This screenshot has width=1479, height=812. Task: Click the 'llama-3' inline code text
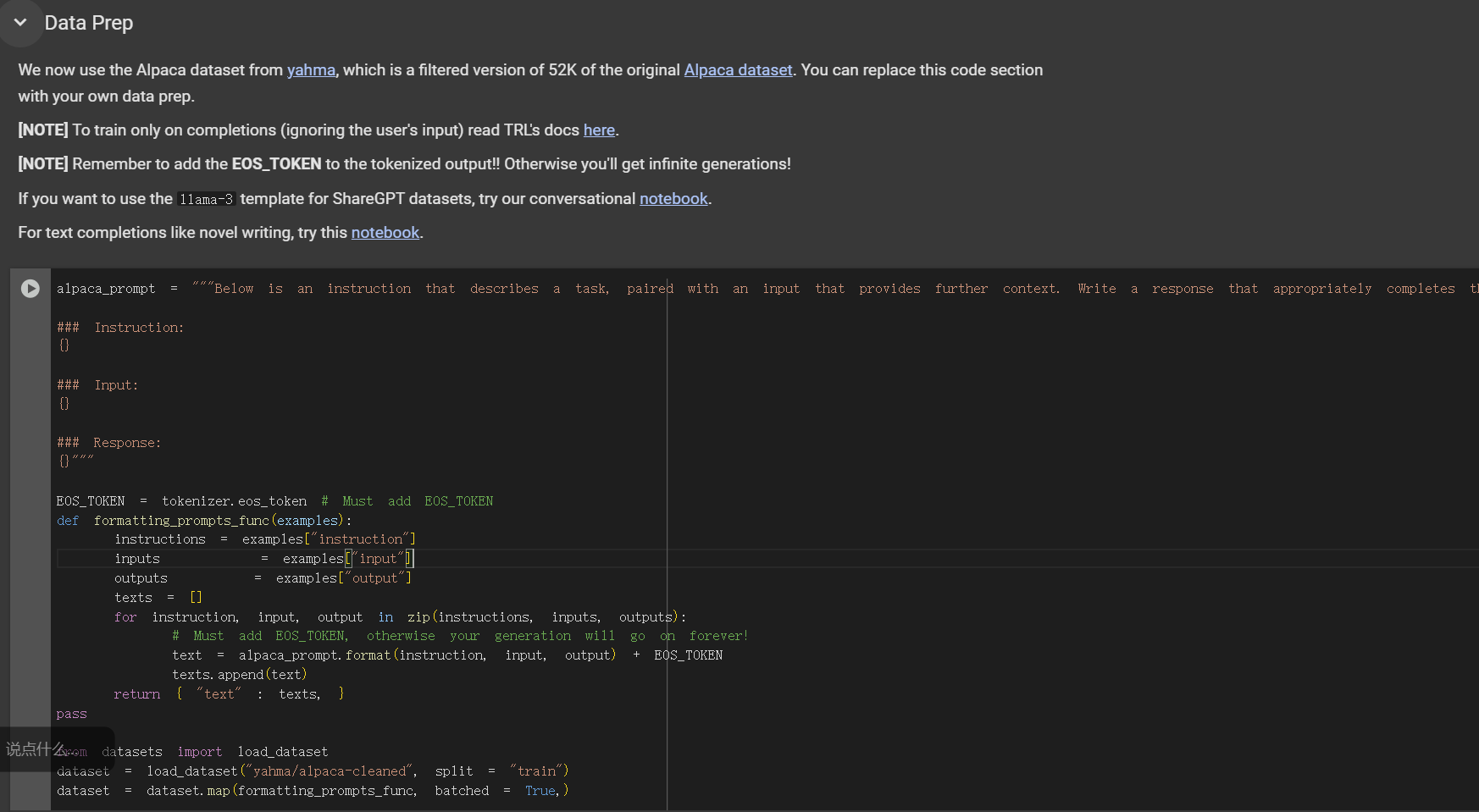(206, 200)
